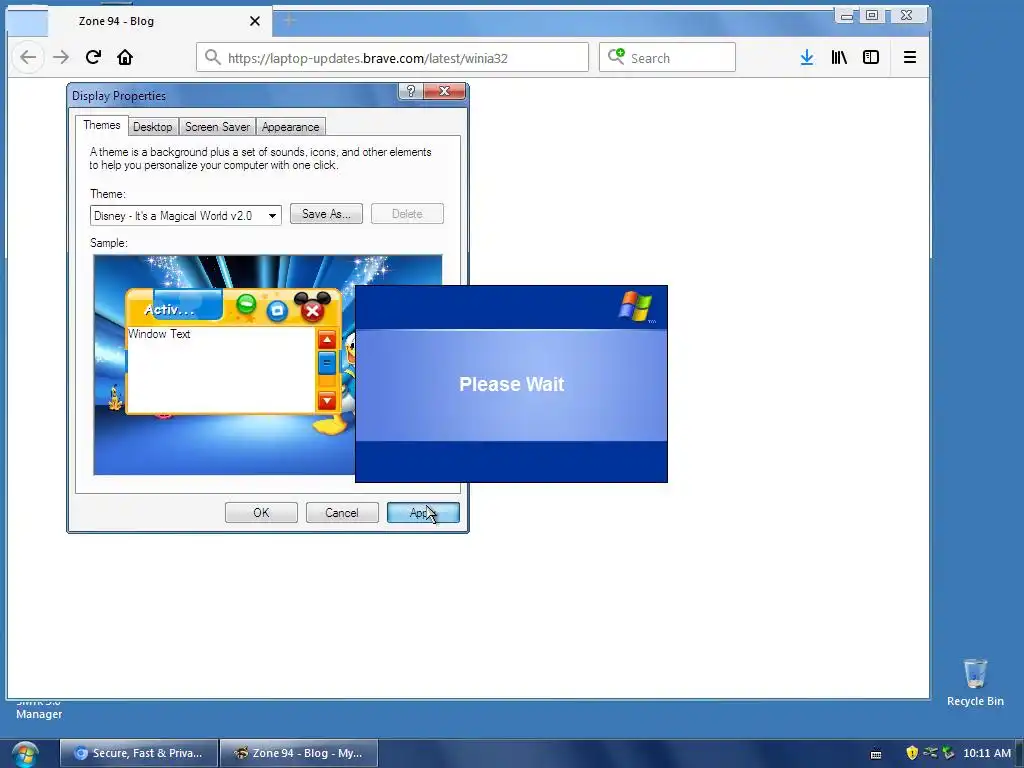Screen dimensions: 1024x768
Task: Click the Mickey-ear red close icon in sample
Action: (x=312, y=310)
